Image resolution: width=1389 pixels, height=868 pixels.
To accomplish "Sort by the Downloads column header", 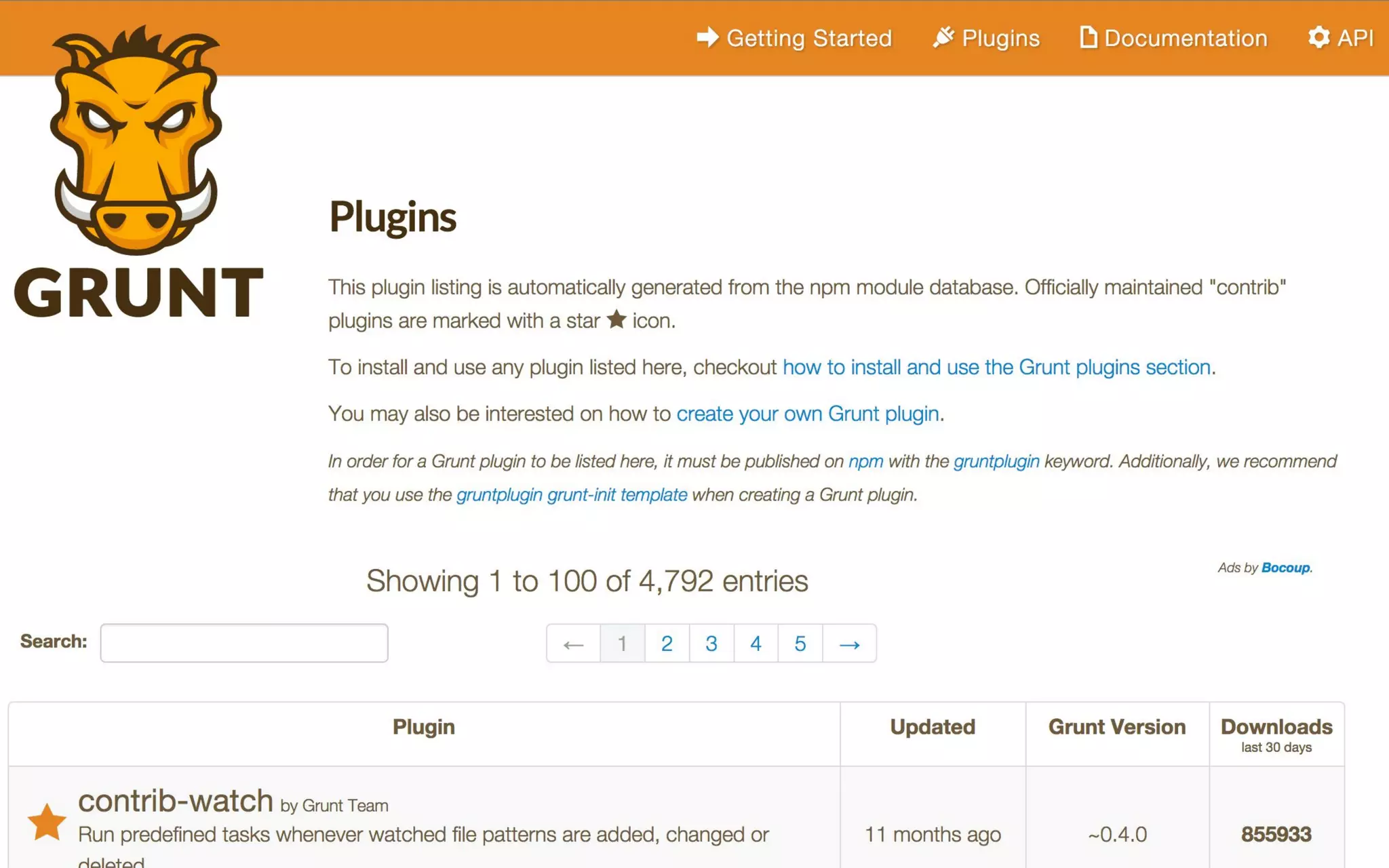I will click(x=1276, y=727).
